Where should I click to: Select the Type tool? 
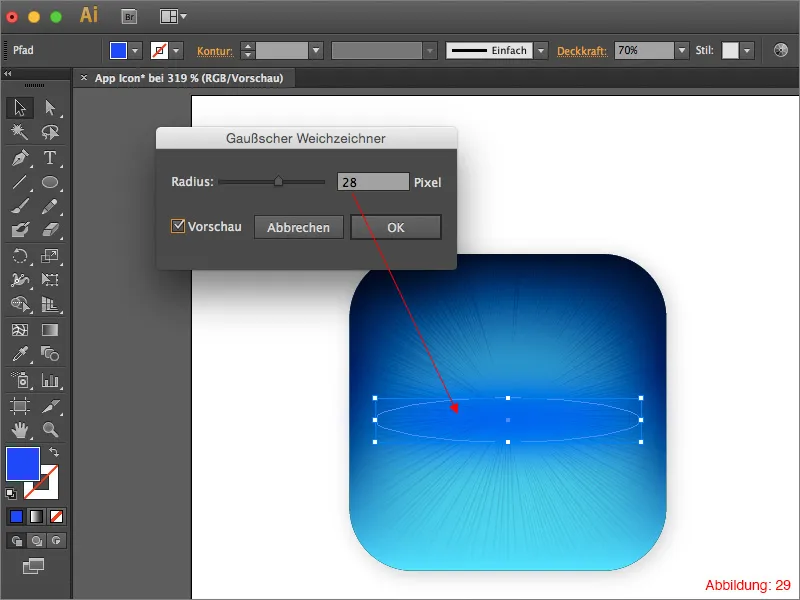(x=50, y=158)
